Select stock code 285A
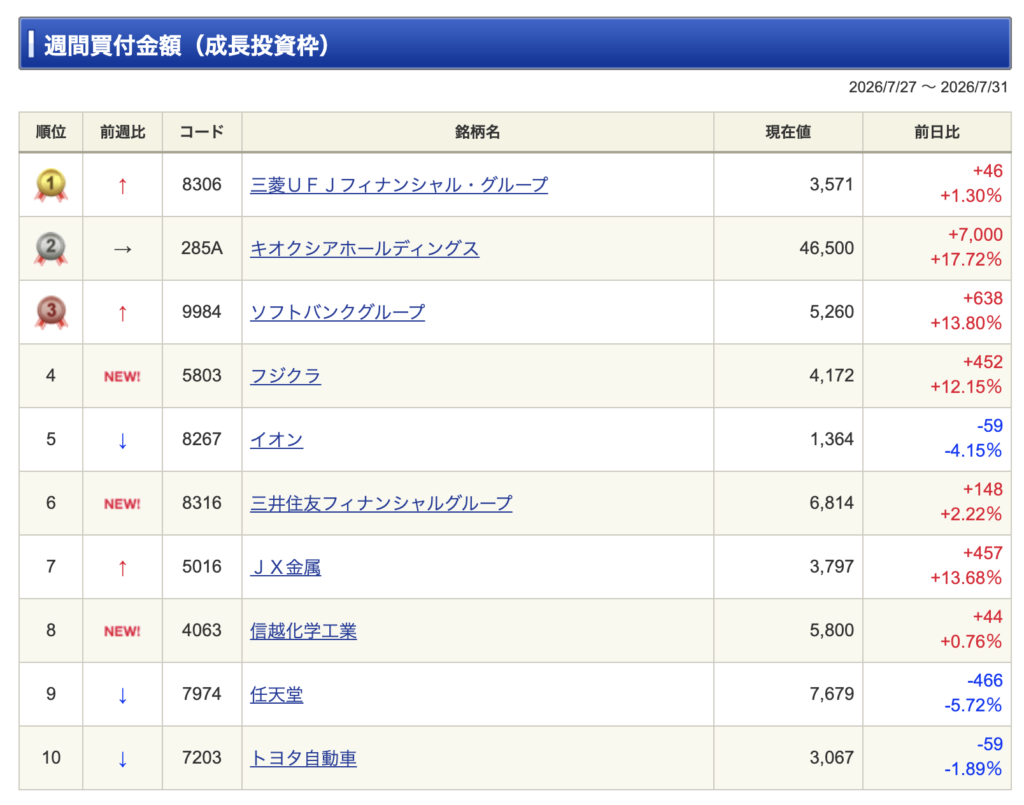 pyautogui.click(x=202, y=248)
